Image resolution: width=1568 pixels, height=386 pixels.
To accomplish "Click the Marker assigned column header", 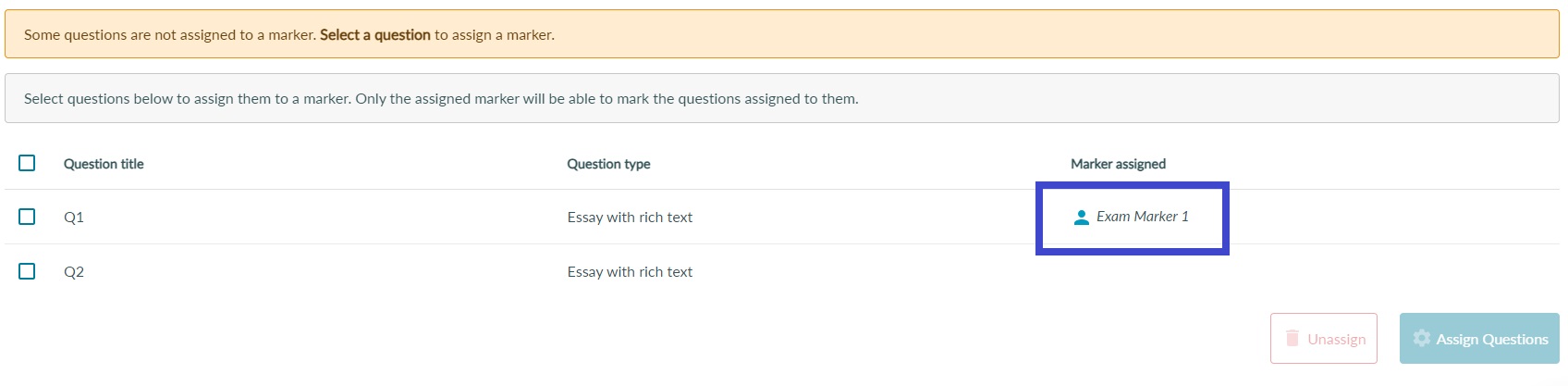I will [1118, 164].
